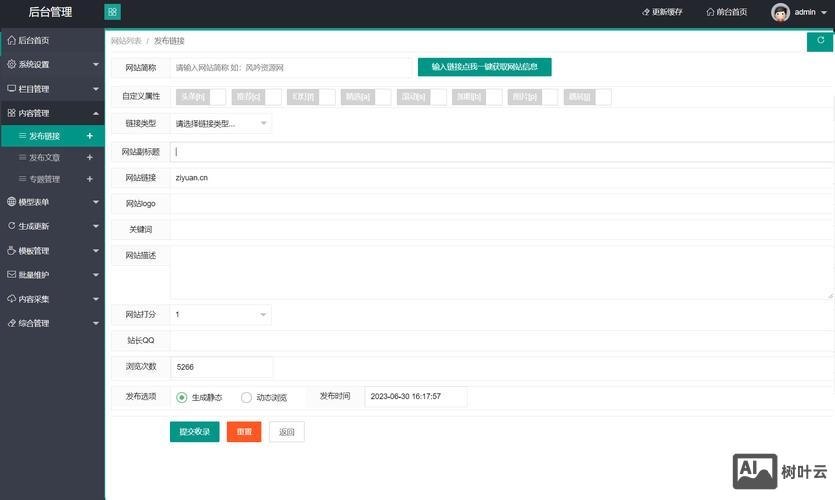The width and height of the screenshot is (835, 500).
Task: Open the 网站打分 dropdown
Action: (x=220, y=315)
